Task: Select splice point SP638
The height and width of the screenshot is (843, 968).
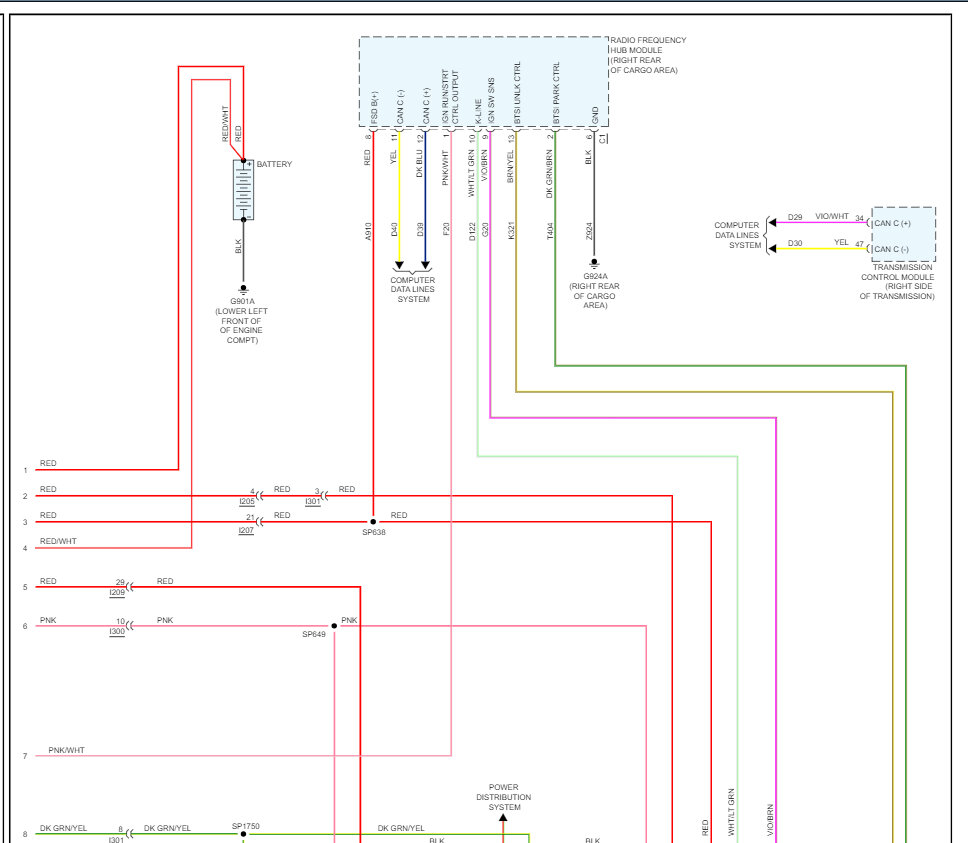Action: pyautogui.click(x=373, y=521)
